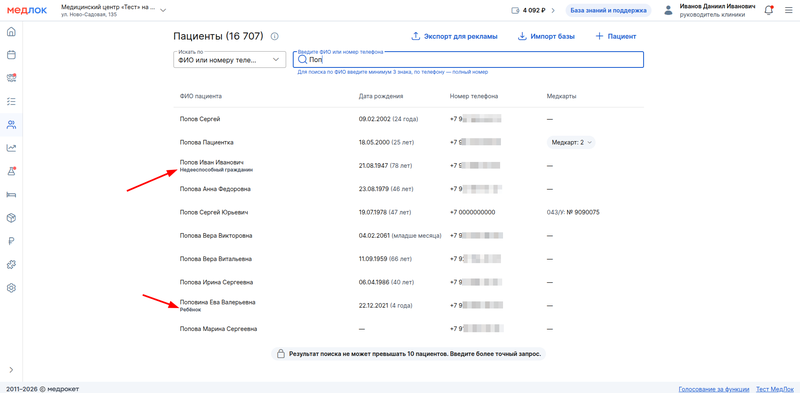The image size is (800, 393).
Task: Open Тест МедЛок link
Action: point(775,388)
